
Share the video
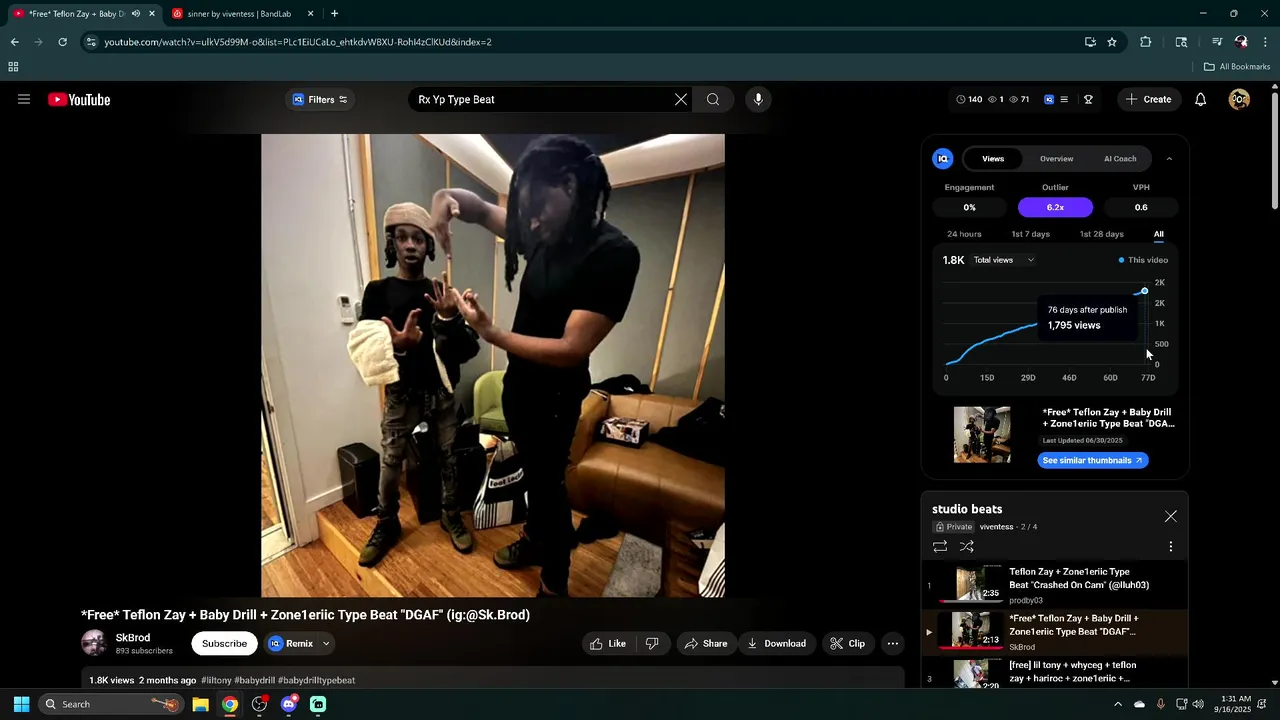(x=706, y=643)
